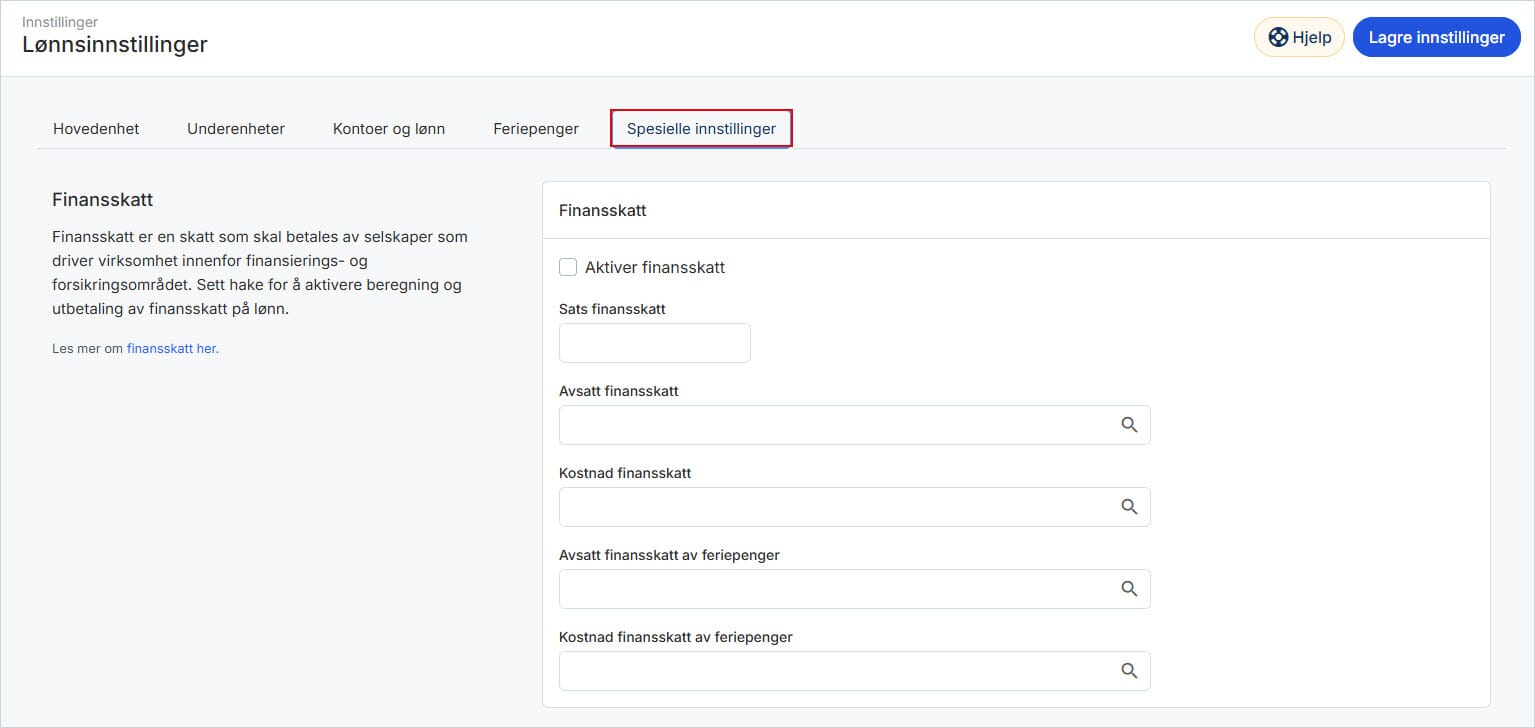Click the magnifier icon in Avsatt finansskatt
This screenshot has width=1535, height=728.
coord(1129,425)
